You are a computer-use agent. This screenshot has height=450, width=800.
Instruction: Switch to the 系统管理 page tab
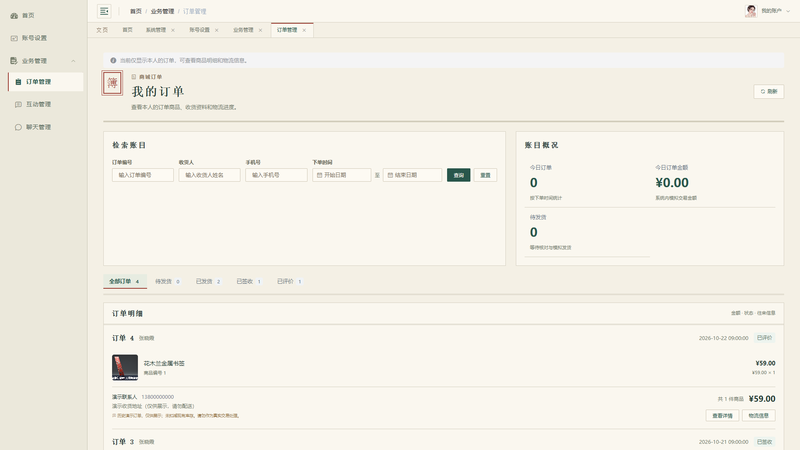coord(156,30)
